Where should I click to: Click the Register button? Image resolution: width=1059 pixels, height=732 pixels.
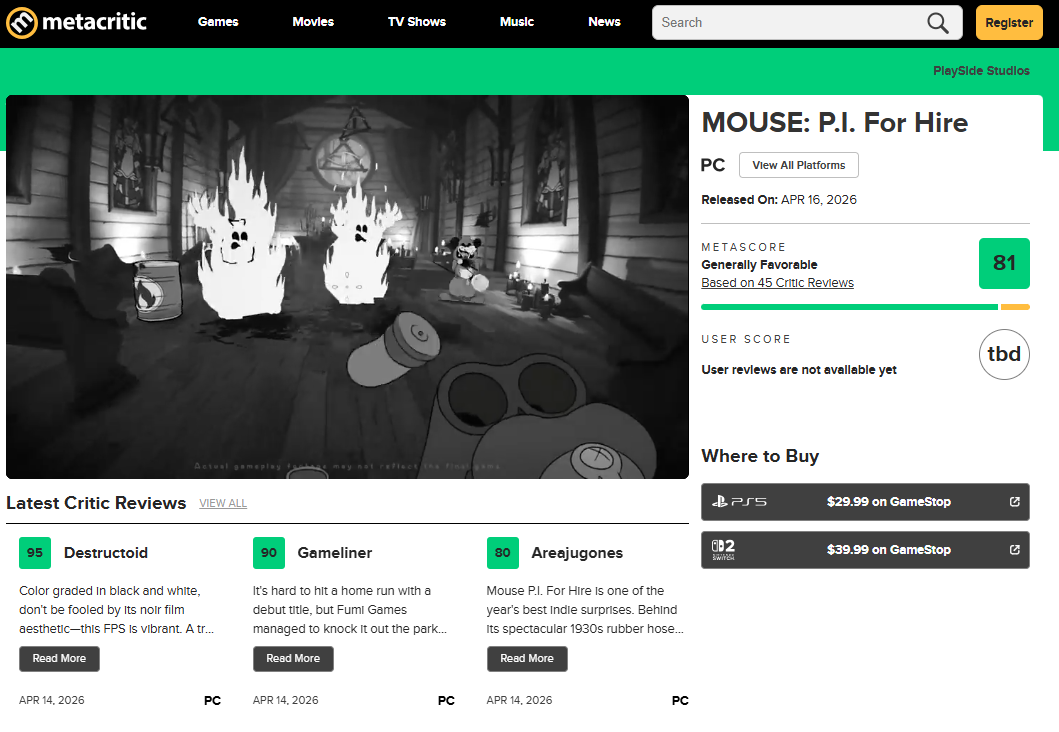1008,22
